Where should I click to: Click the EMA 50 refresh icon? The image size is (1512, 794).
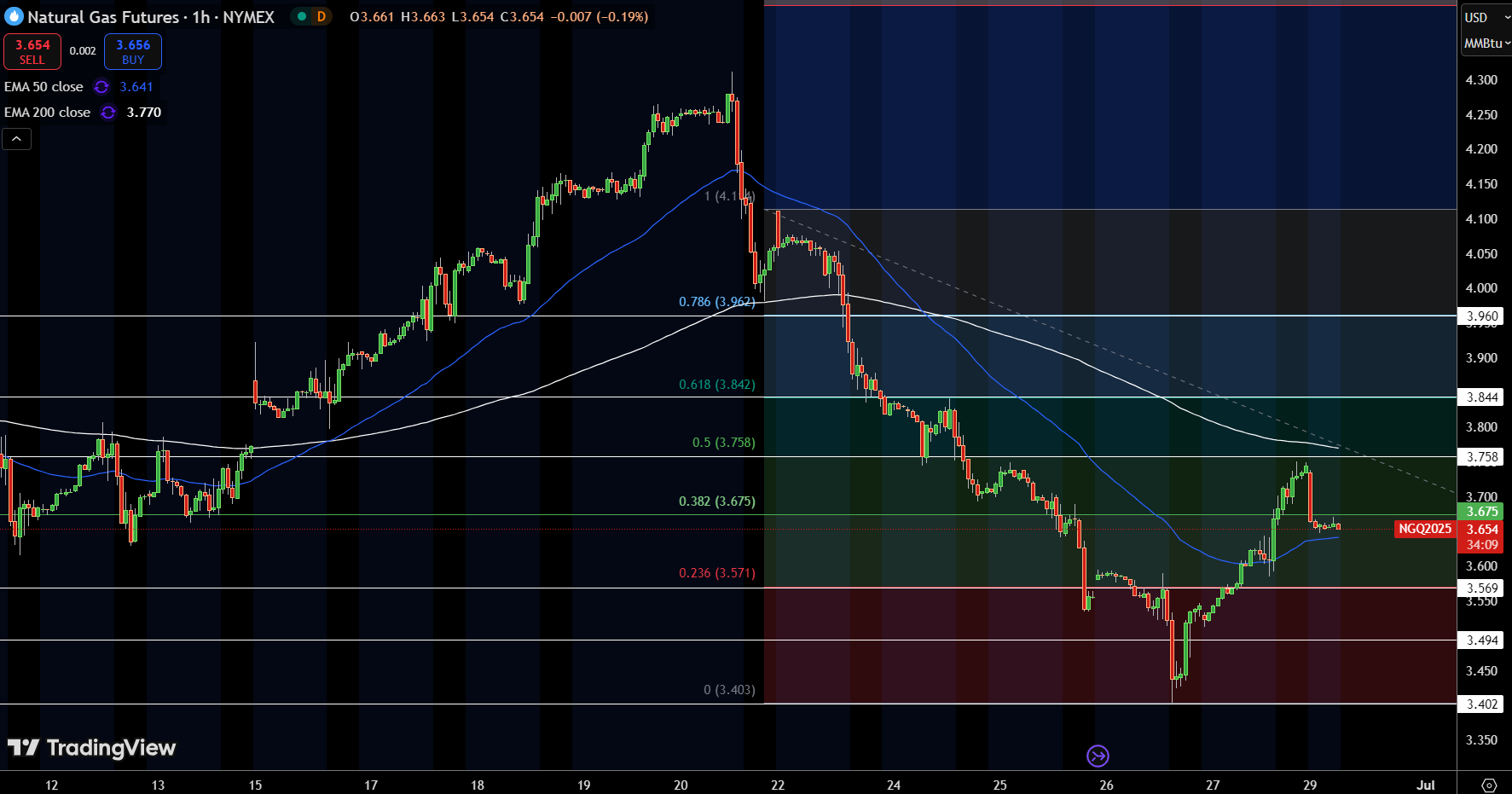[x=101, y=87]
